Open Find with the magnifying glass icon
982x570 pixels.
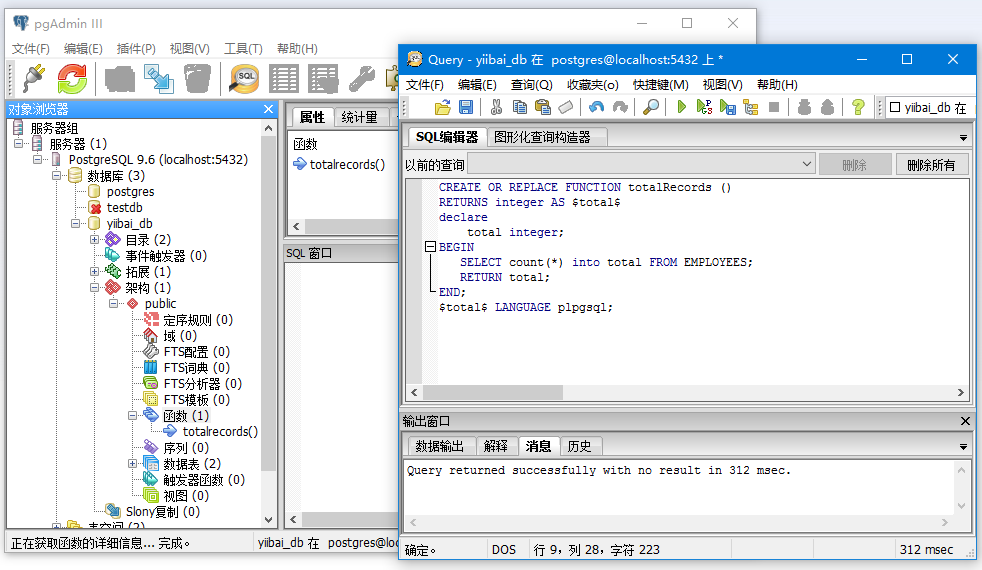point(650,107)
